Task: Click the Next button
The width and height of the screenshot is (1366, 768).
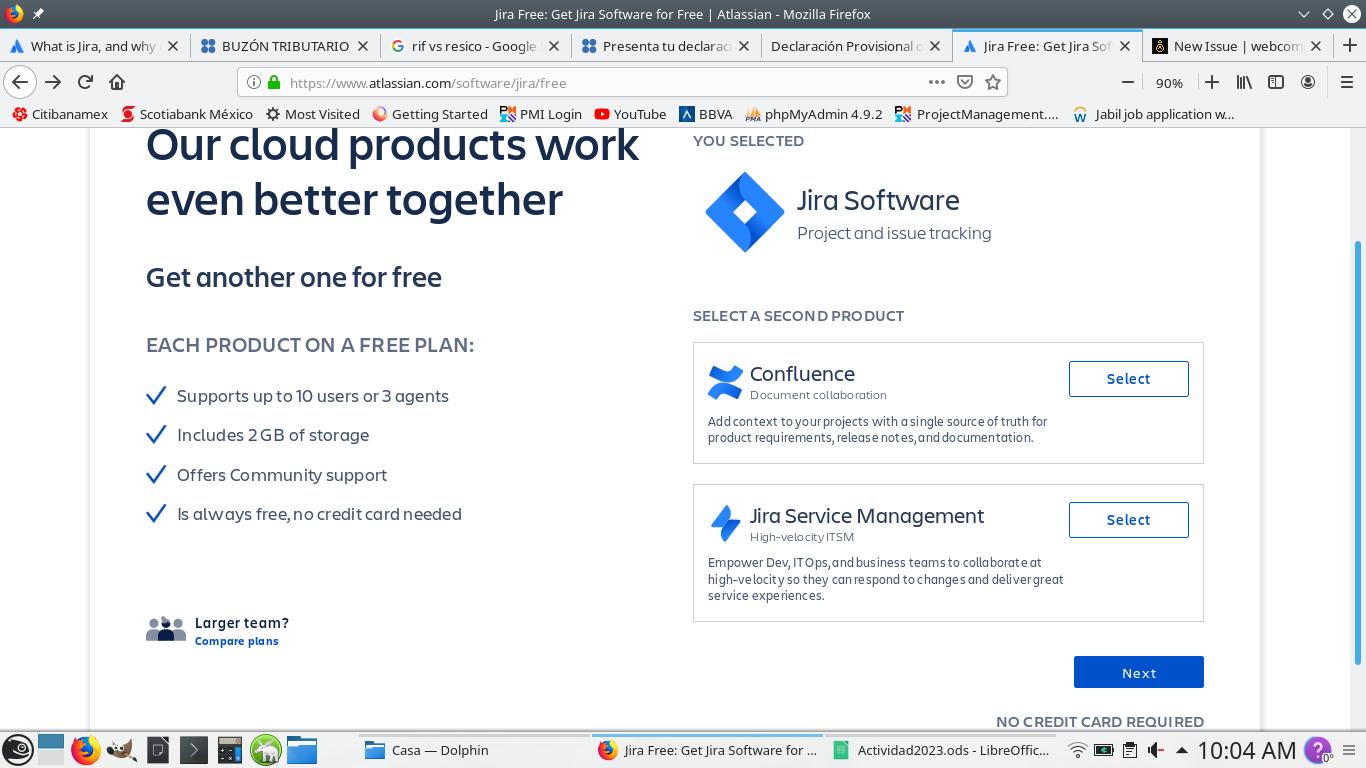Action: tap(1138, 672)
